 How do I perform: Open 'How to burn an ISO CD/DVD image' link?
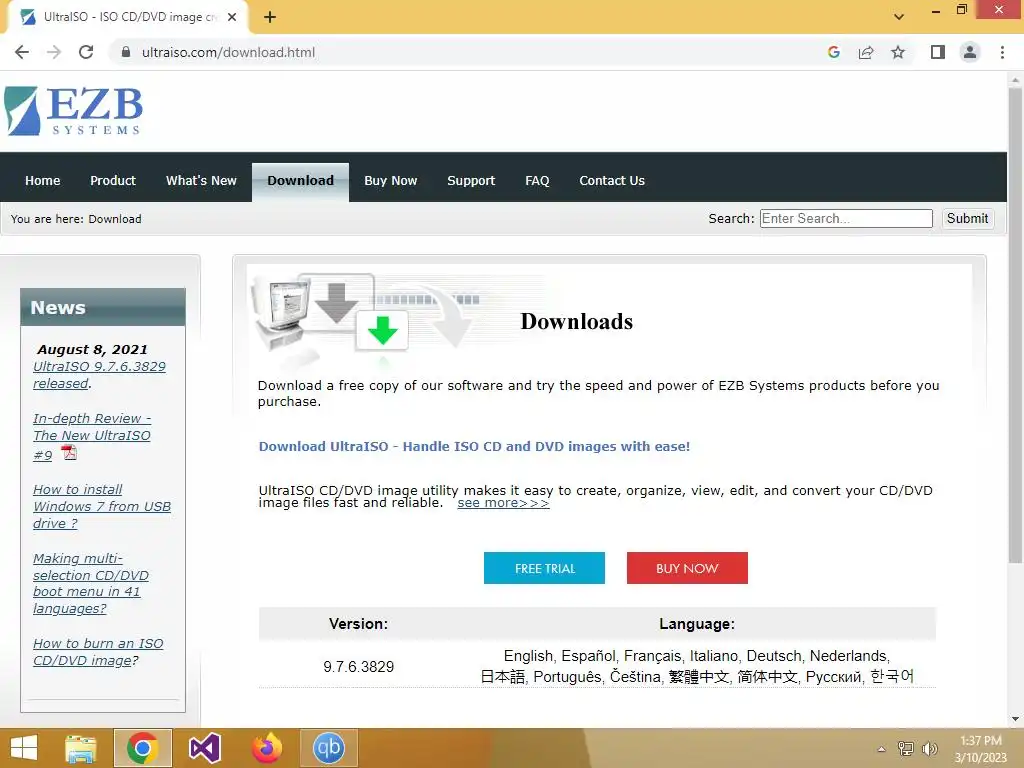coord(98,652)
